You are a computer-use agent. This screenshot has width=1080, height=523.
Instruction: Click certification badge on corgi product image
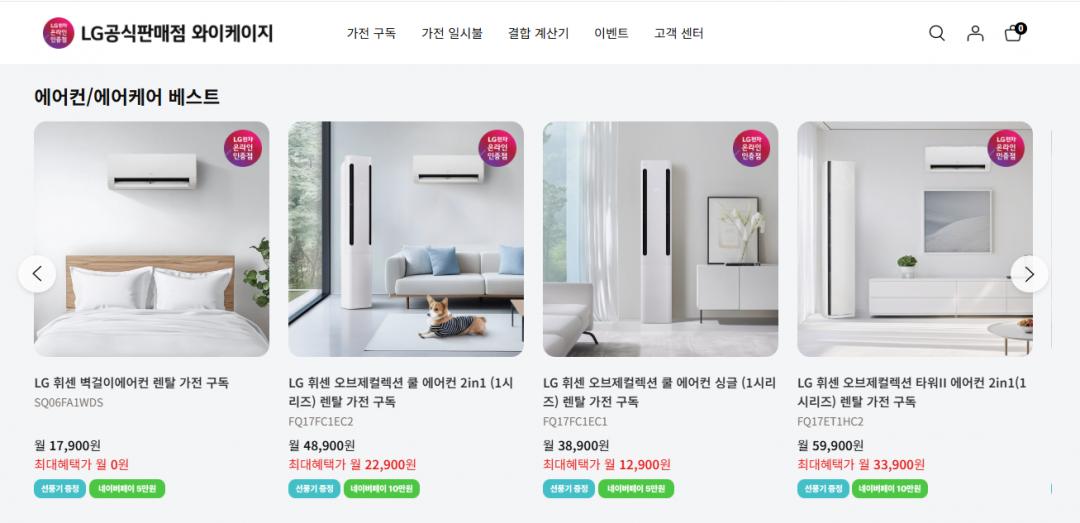click(x=497, y=148)
